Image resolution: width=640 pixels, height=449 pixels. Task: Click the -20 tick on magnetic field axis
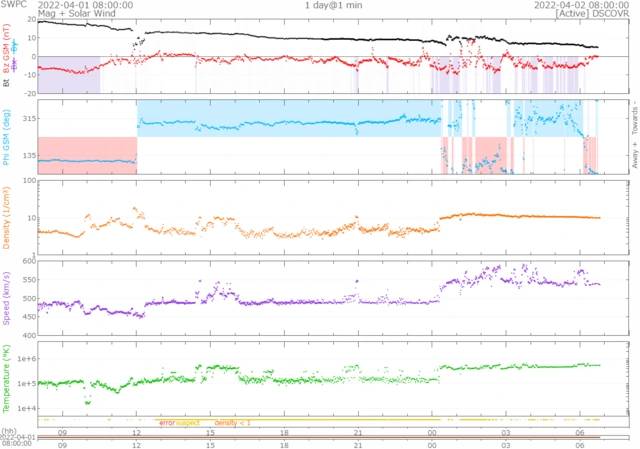click(x=30, y=93)
